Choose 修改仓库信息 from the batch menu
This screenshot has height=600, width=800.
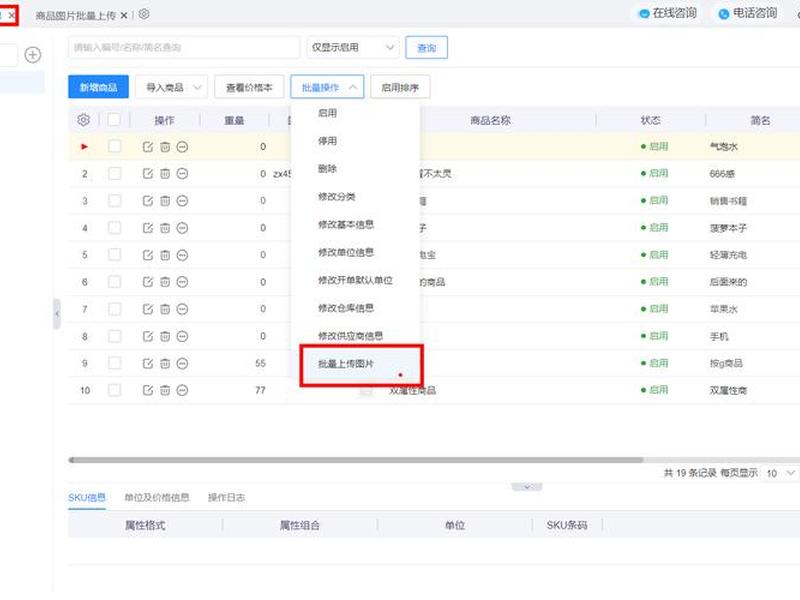(345, 308)
